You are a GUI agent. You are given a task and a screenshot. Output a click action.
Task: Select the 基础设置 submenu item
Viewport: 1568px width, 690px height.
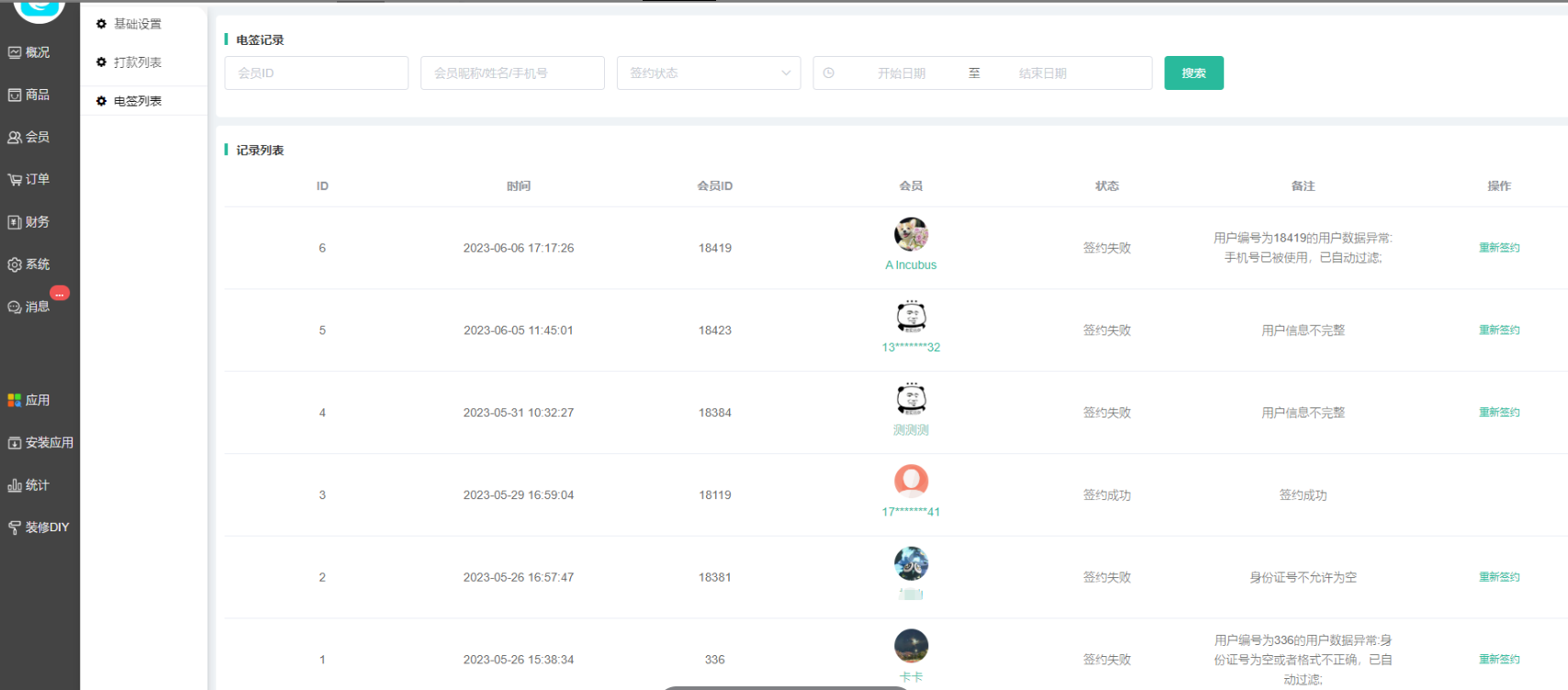[x=137, y=24]
